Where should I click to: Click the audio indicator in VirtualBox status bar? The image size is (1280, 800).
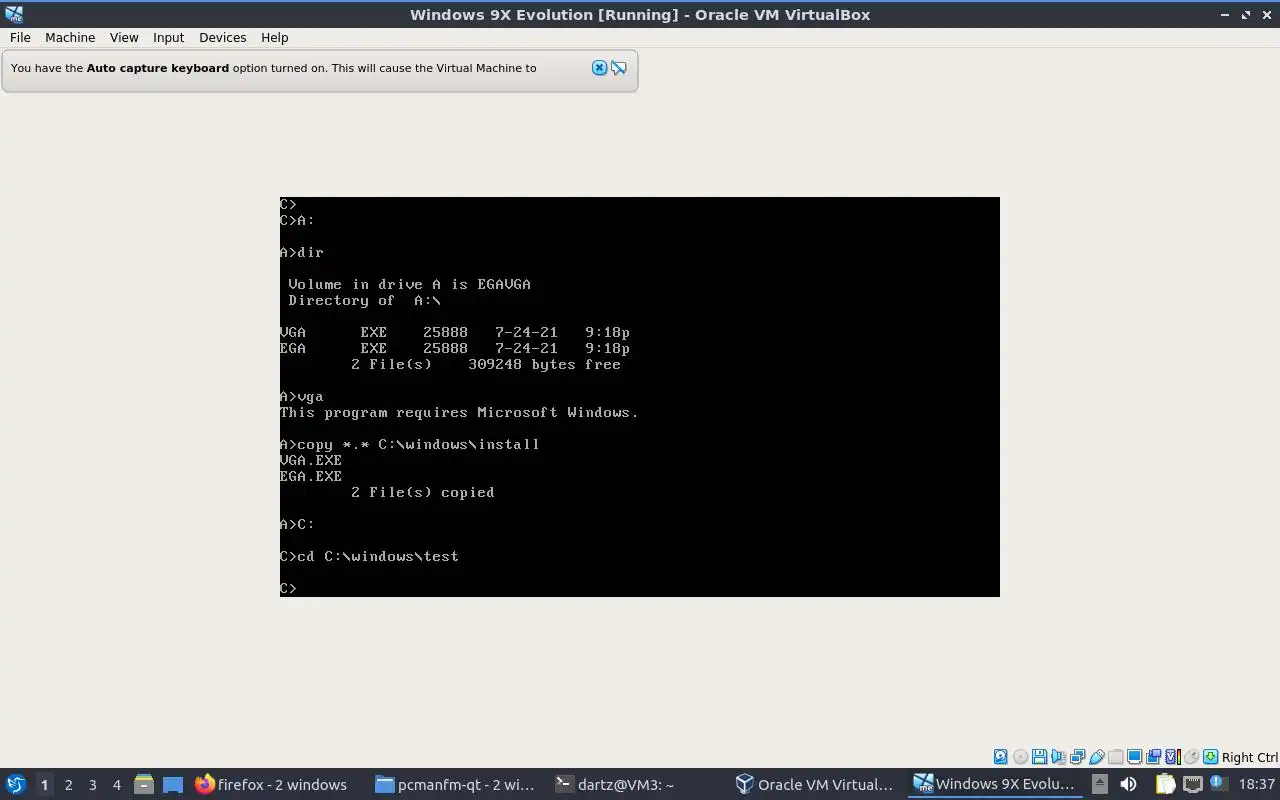coord(1058,757)
